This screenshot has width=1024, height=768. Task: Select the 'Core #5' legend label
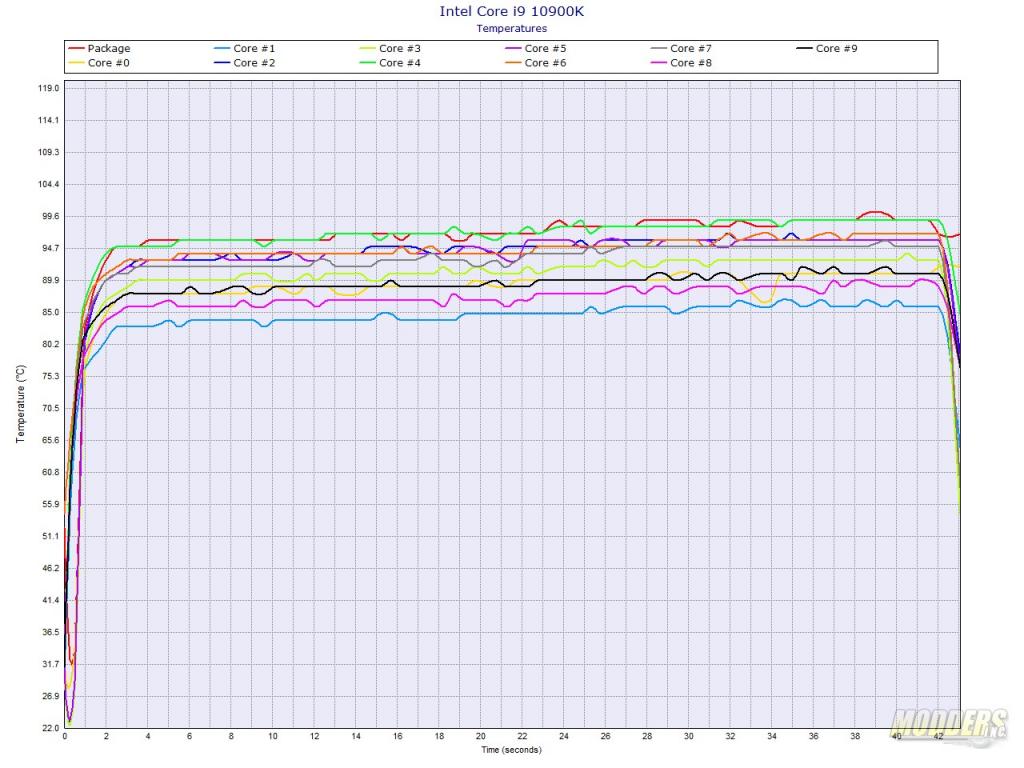click(545, 48)
